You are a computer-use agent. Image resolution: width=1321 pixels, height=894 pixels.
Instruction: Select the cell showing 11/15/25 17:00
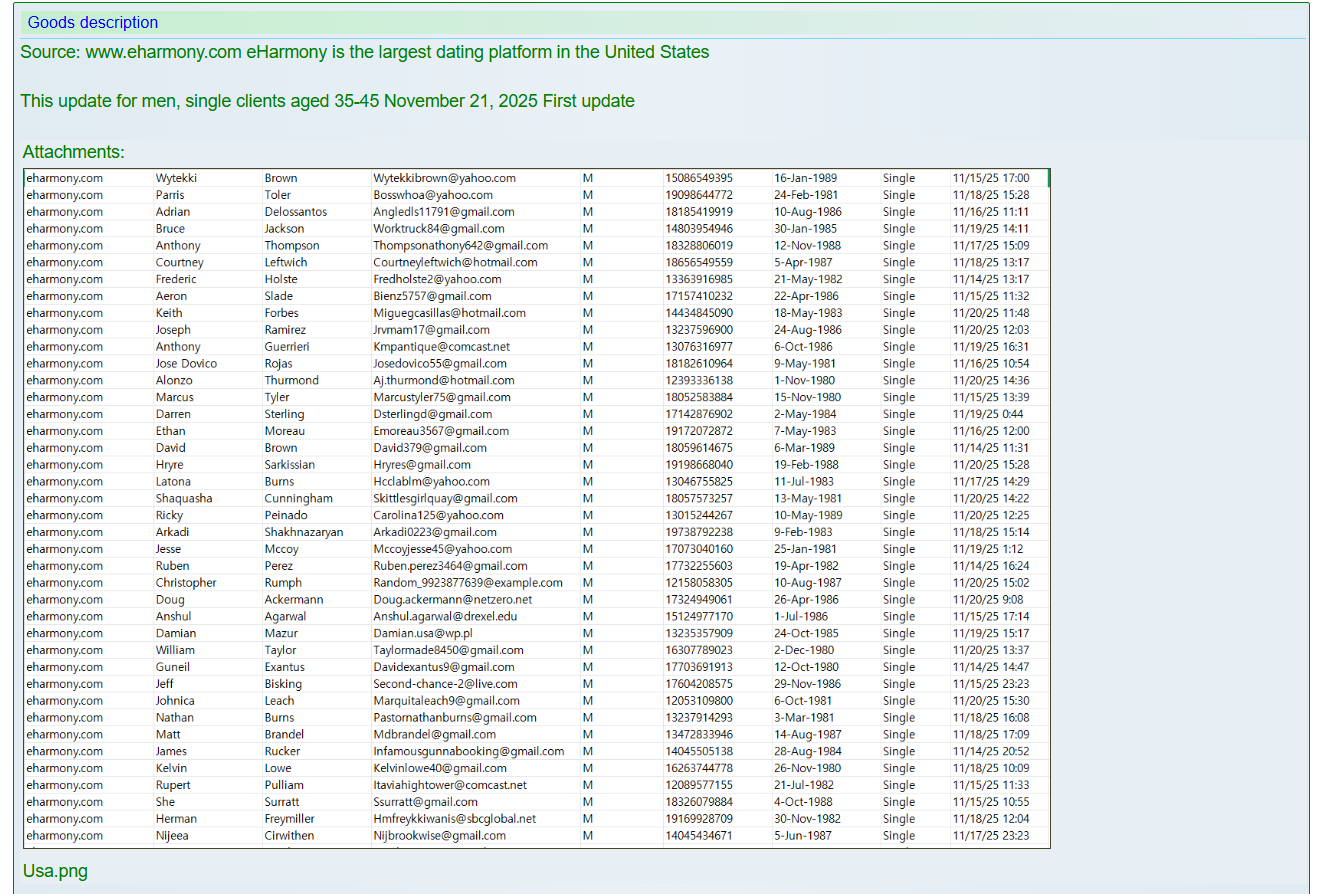(990, 178)
